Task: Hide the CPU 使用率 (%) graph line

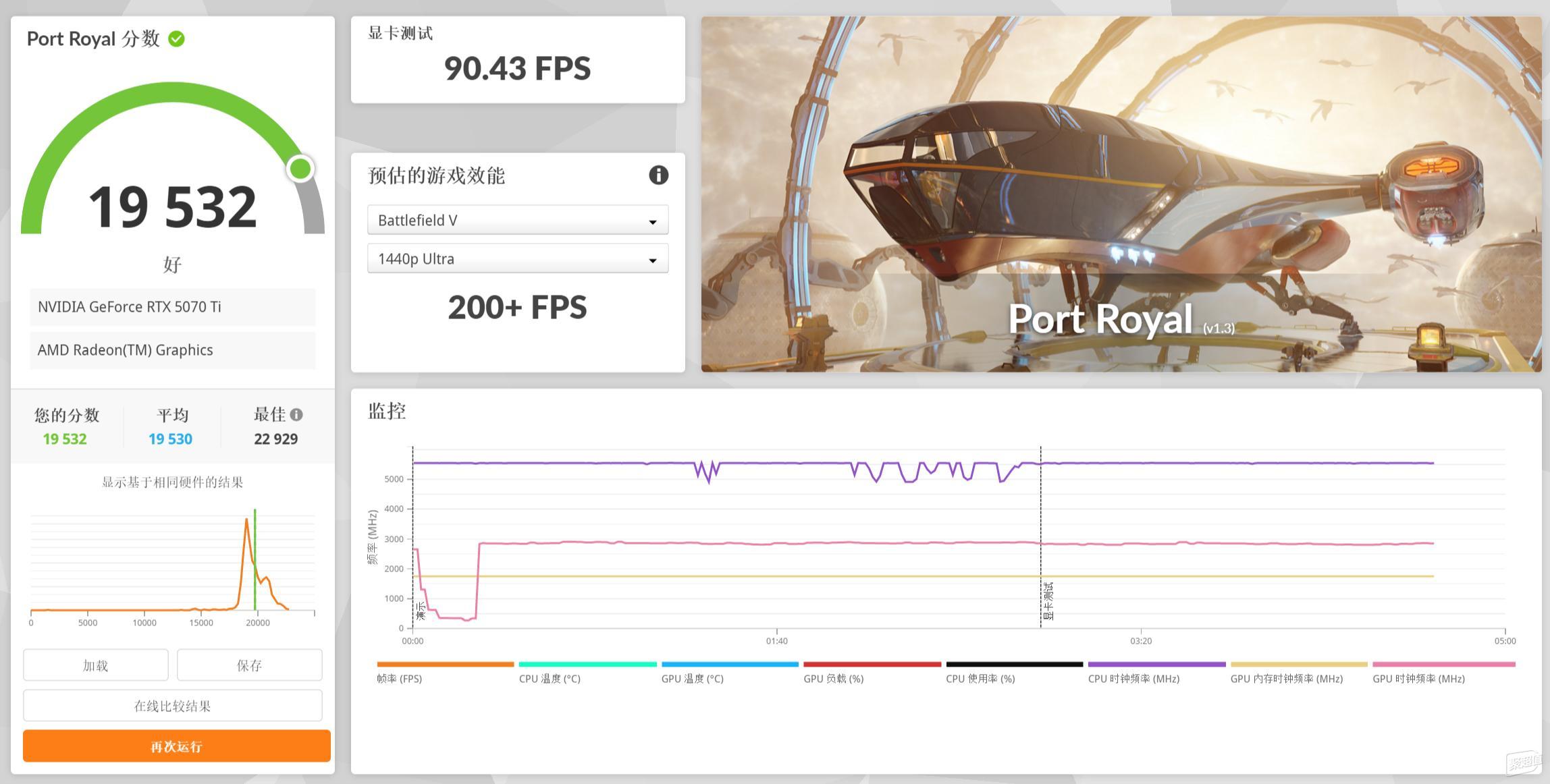Action: click(1016, 664)
